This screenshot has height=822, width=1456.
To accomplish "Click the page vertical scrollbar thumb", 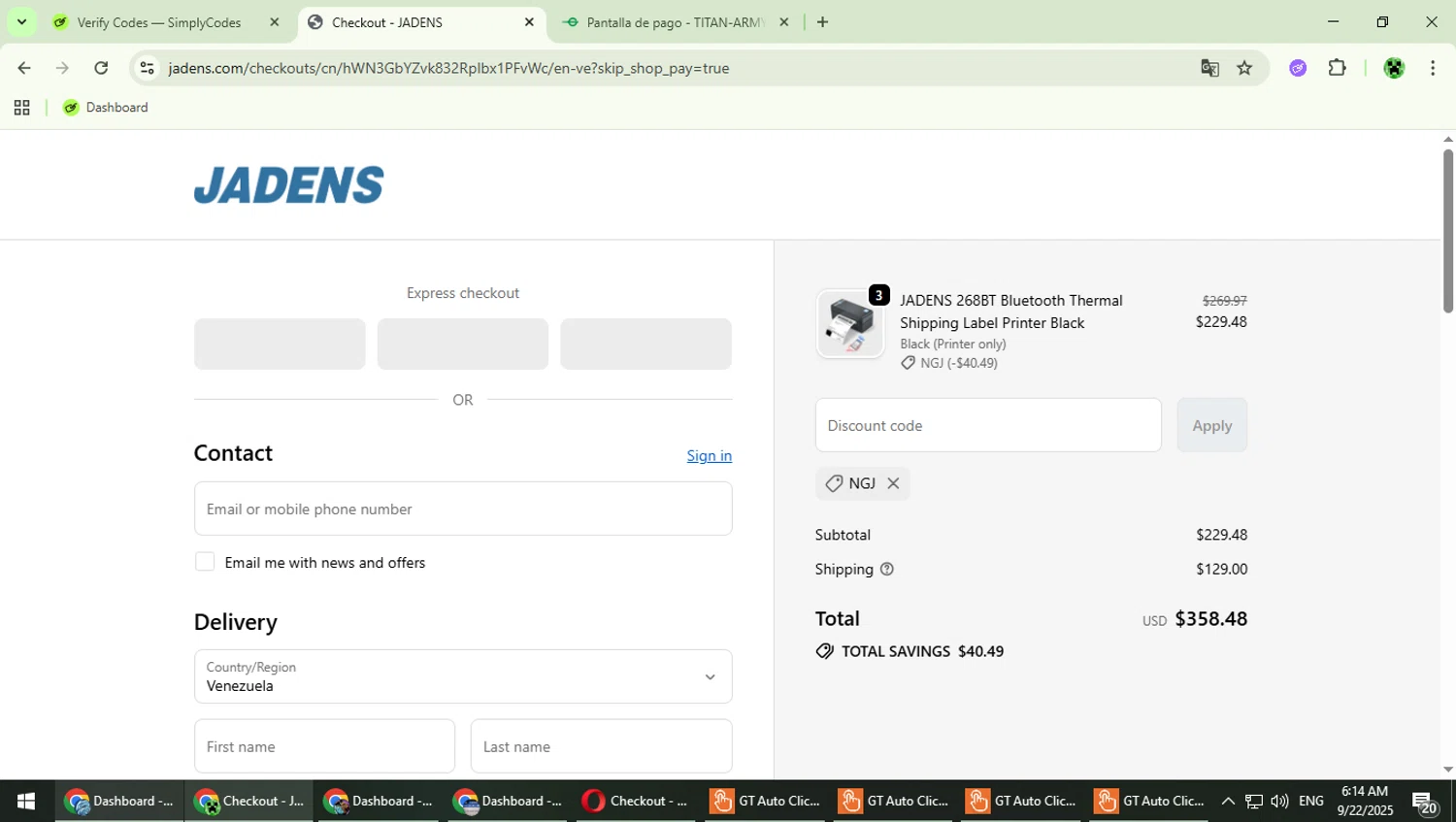I will click(x=1447, y=231).
